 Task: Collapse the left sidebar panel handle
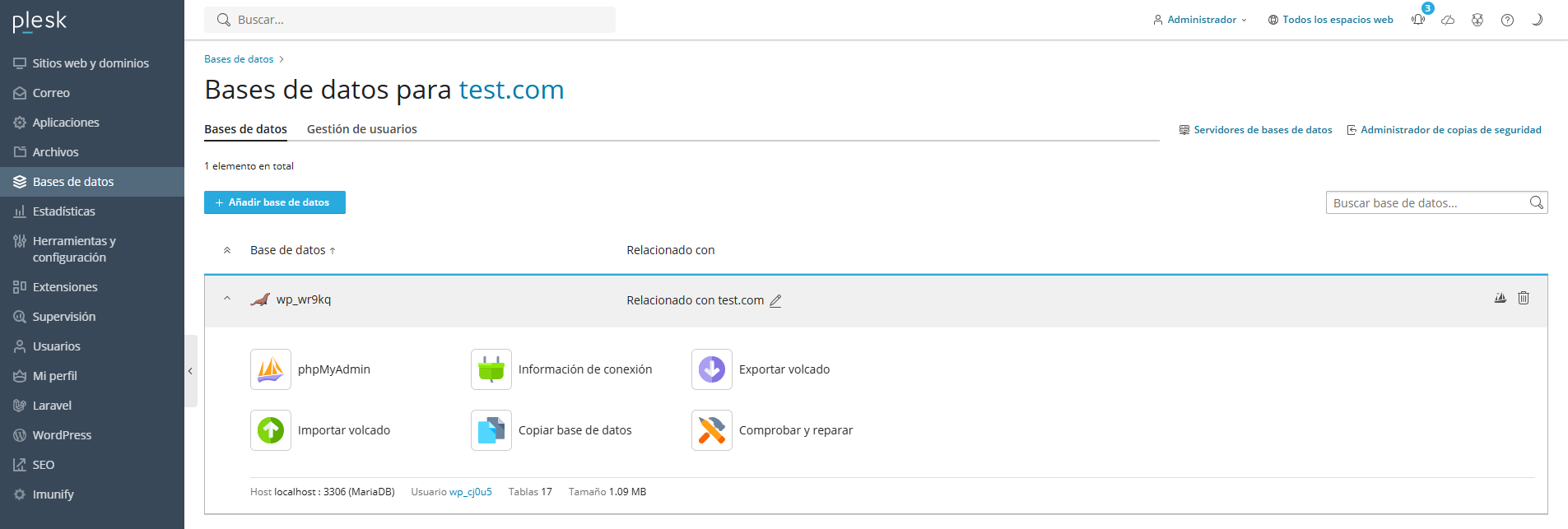pos(190,371)
